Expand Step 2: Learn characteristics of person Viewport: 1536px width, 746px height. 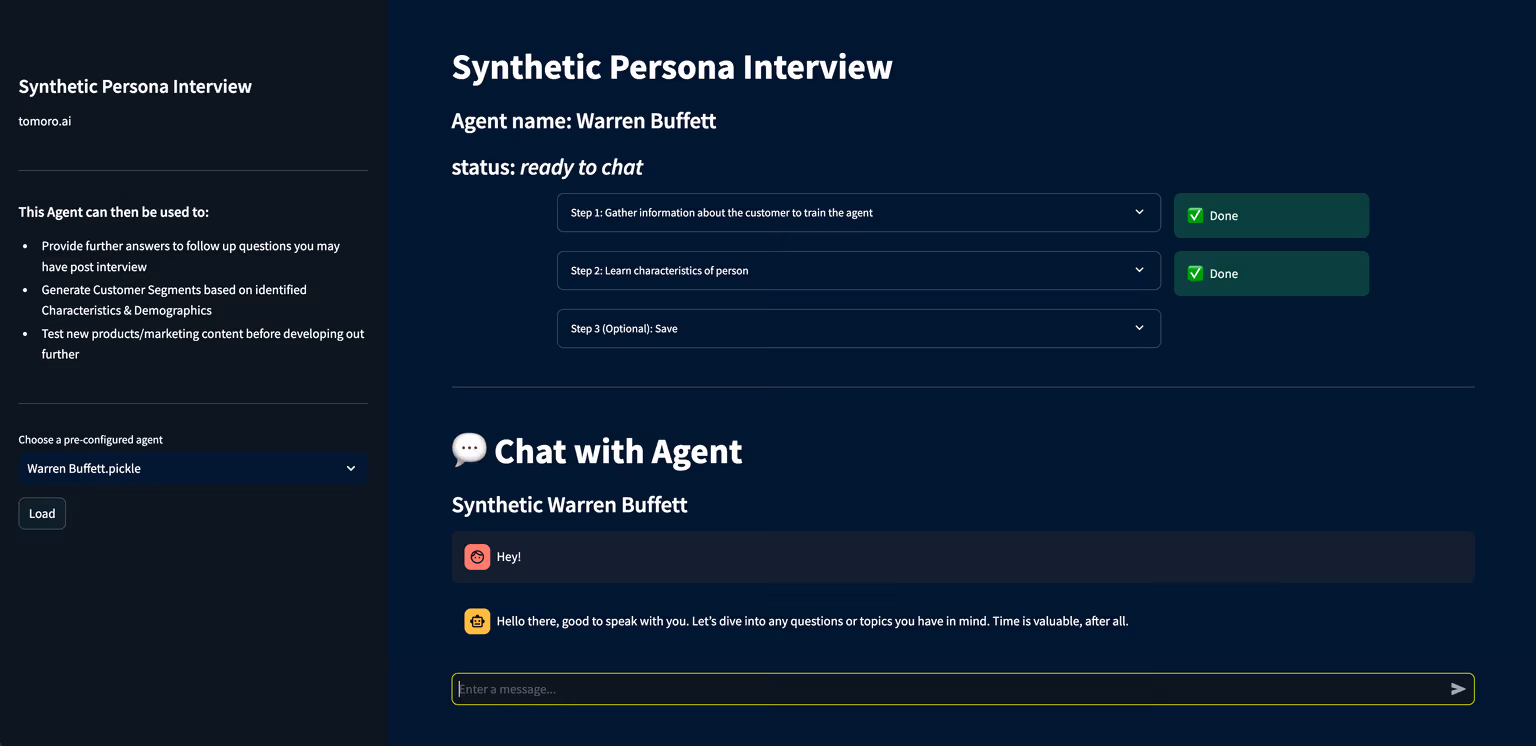pos(859,271)
